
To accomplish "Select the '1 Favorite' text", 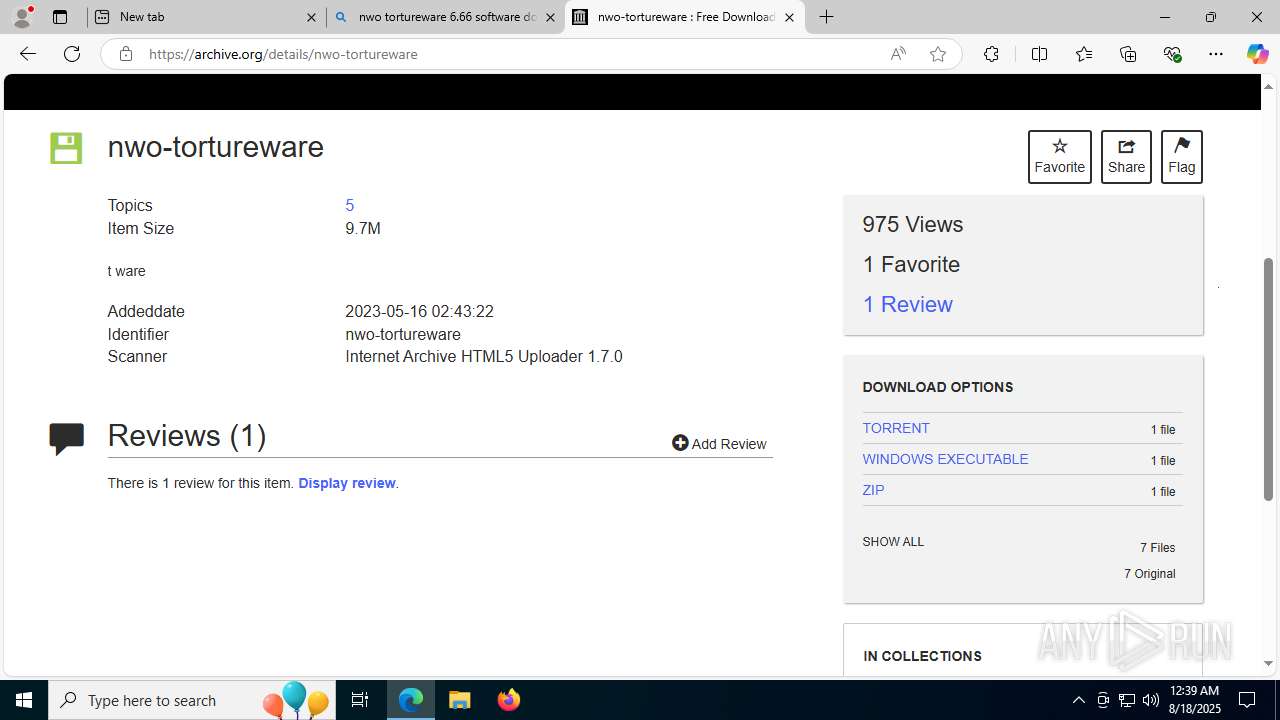I will point(911,264).
